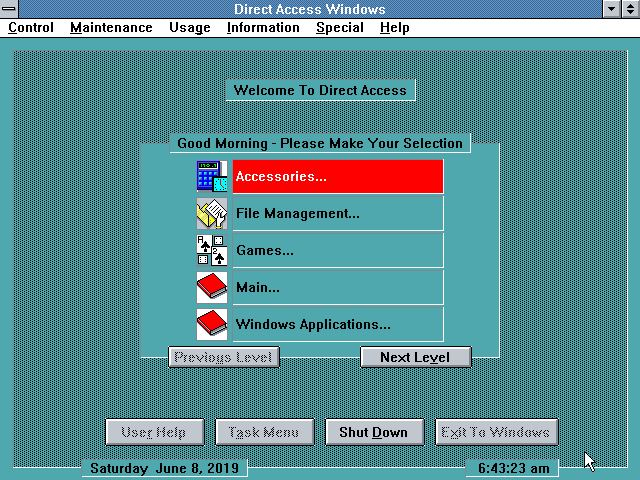Select the Windows Applications... entry
This screenshot has width=640, height=480.
click(338, 324)
